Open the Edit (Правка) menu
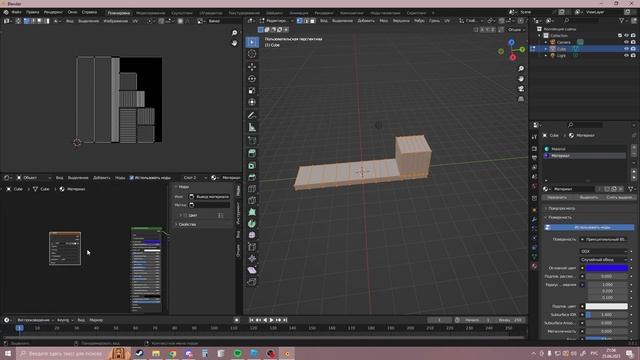 click(33, 12)
